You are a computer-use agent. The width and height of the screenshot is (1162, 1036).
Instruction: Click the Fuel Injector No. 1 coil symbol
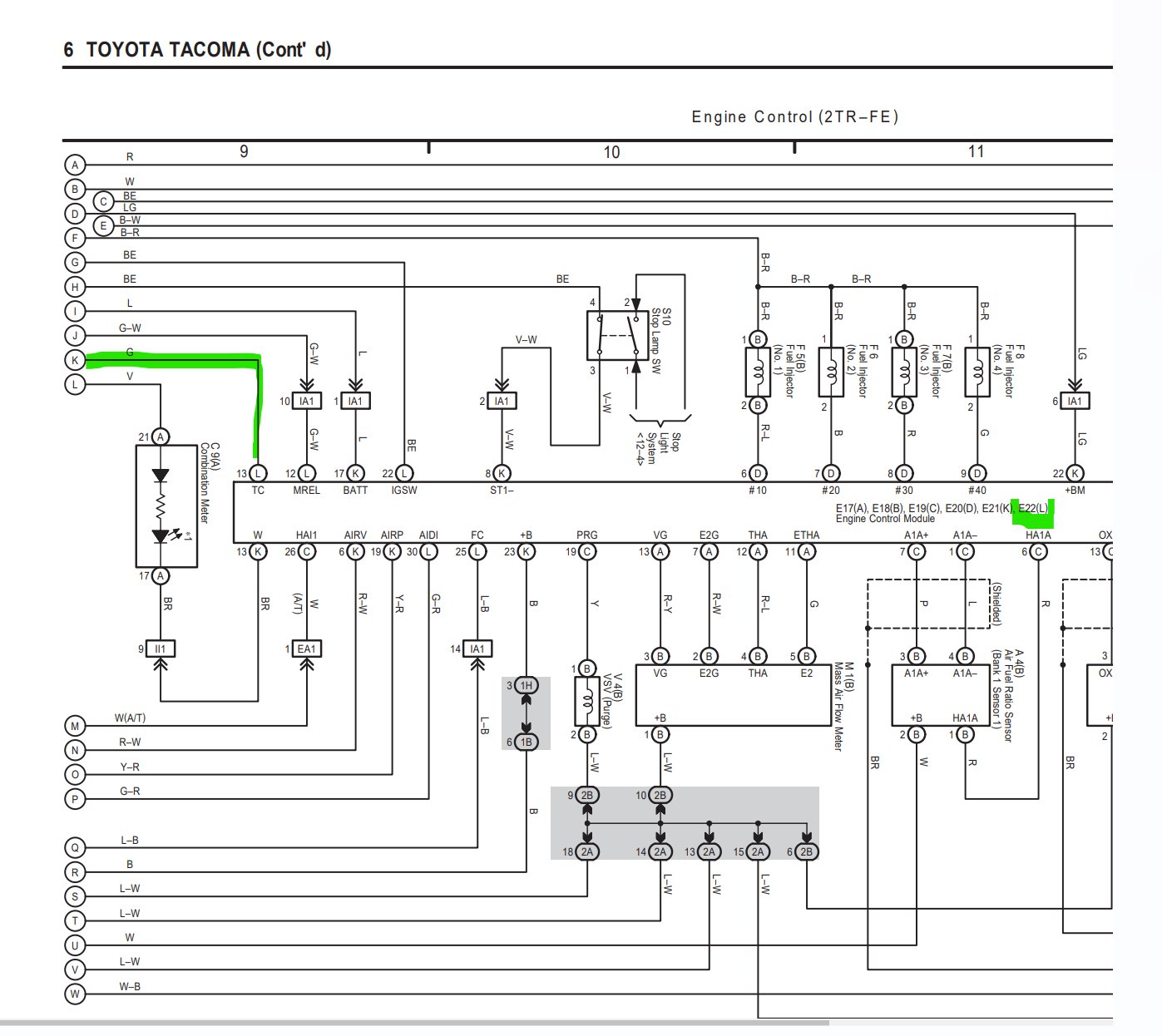pos(757,372)
